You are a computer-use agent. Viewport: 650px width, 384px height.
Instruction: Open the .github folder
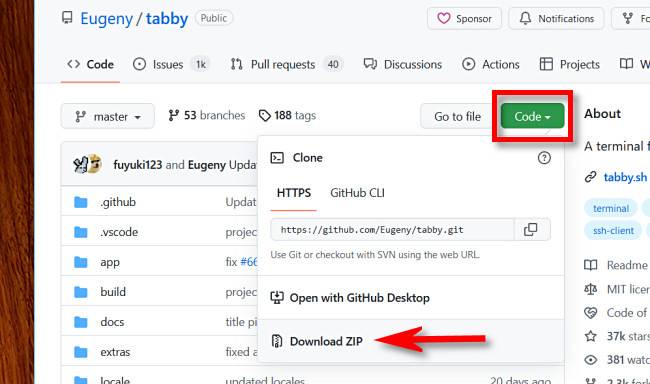coord(118,202)
